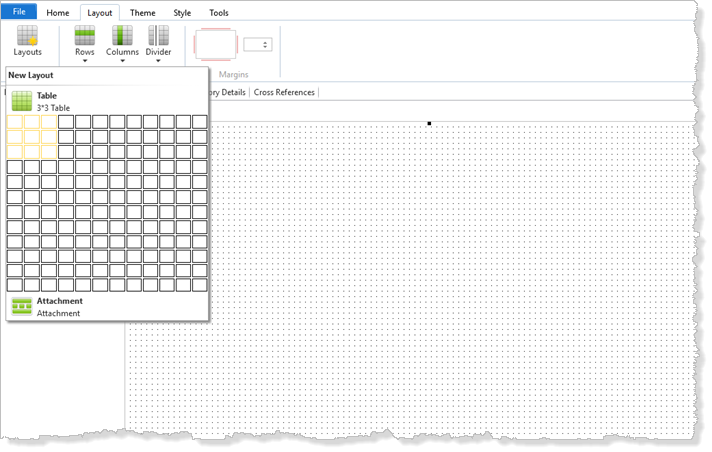Screen dimensions: 712x452
Task: Expand the Rows dropdown arrow
Action: 85,61
